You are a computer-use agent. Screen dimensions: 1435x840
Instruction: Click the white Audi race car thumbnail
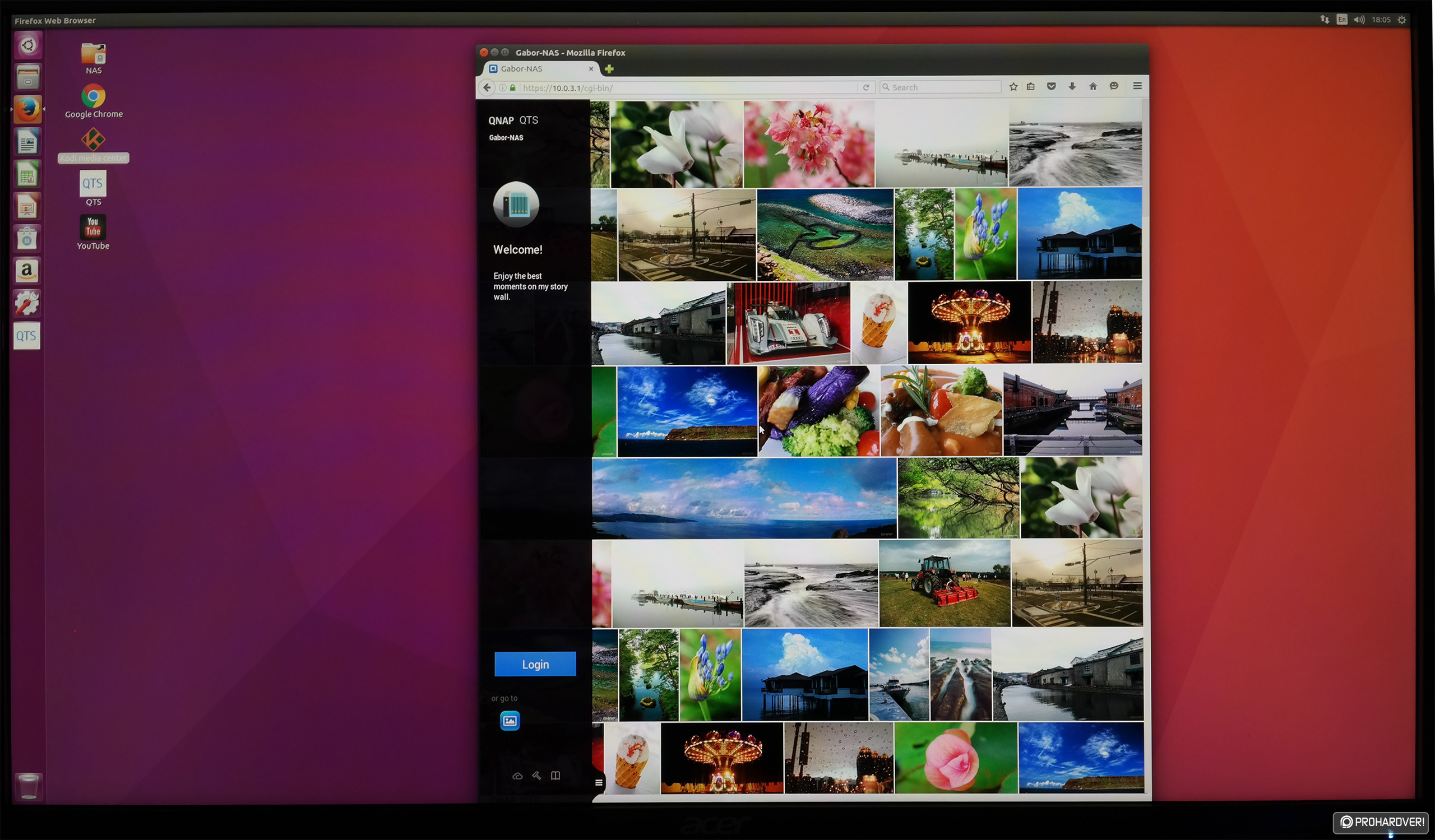coord(789,323)
